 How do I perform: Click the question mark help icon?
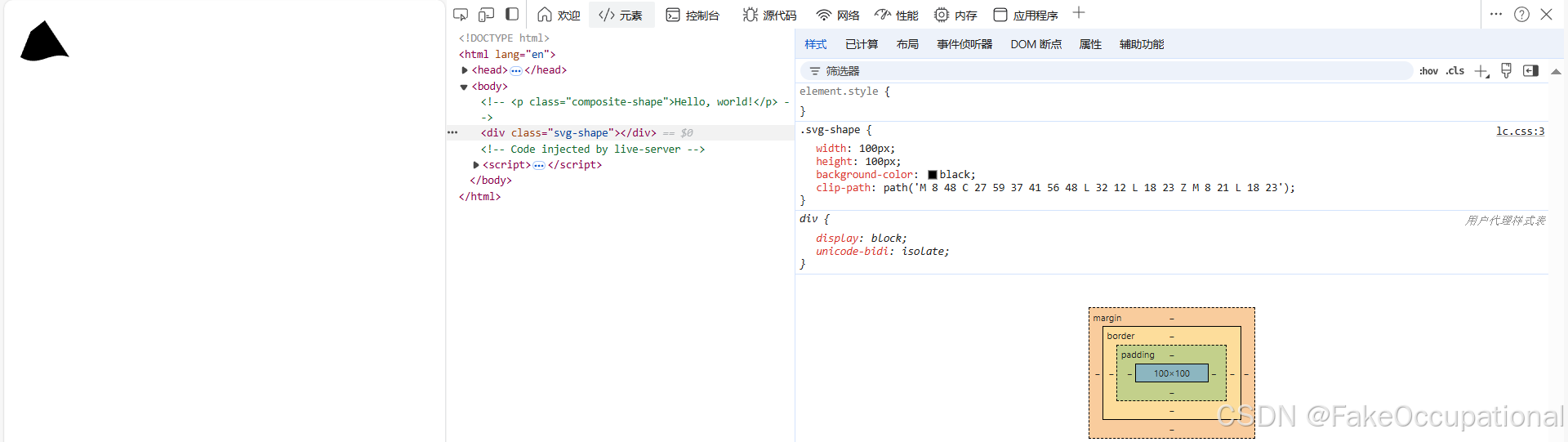pos(1521,15)
